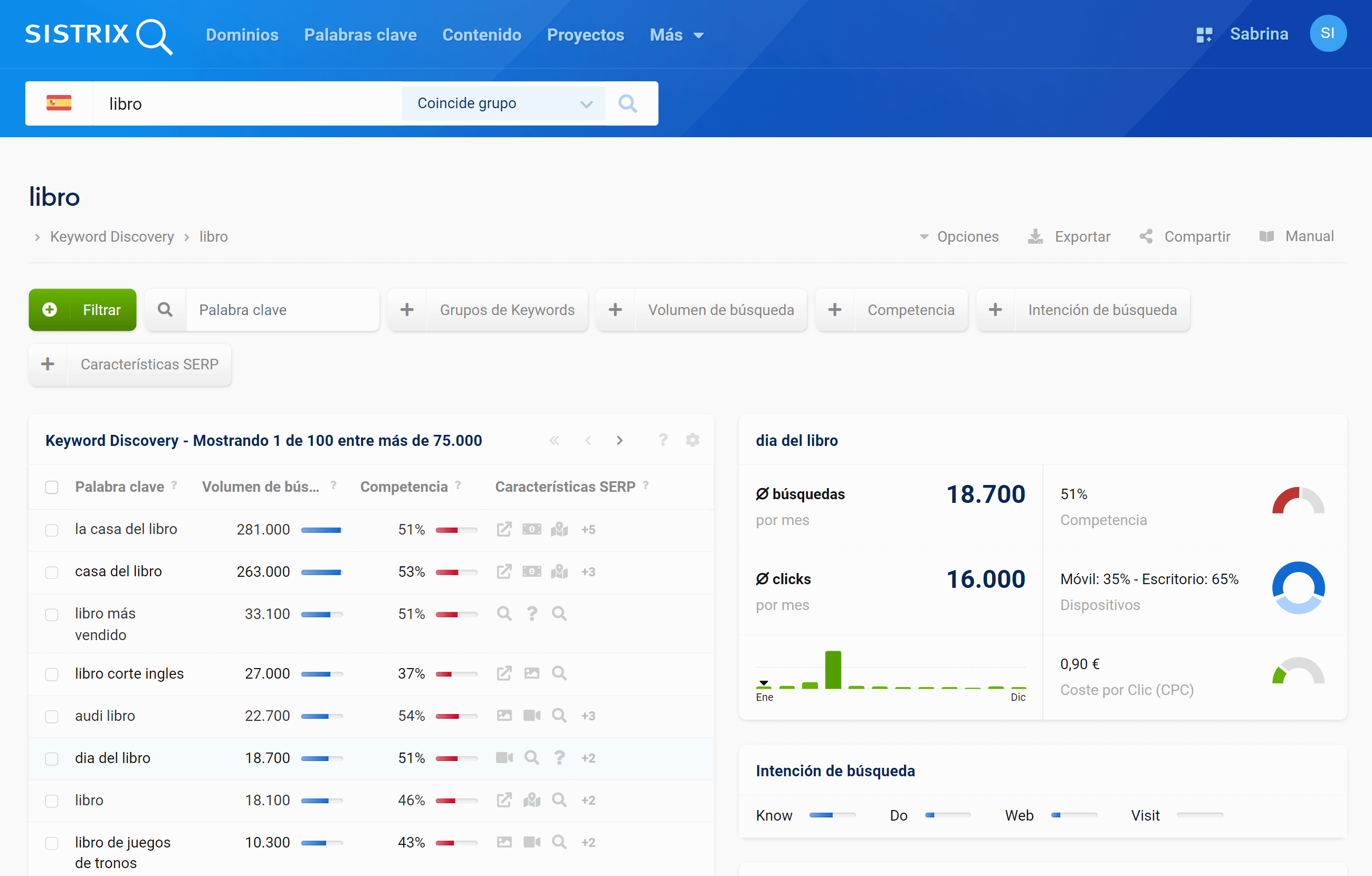This screenshot has height=876, width=1372.
Task: Click the table settings gear icon
Action: point(692,440)
